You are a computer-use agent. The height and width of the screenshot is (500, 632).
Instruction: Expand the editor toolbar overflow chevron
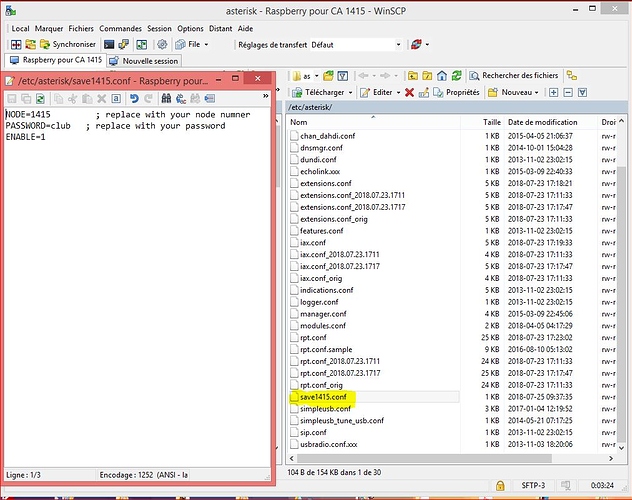click(x=265, y=96)
